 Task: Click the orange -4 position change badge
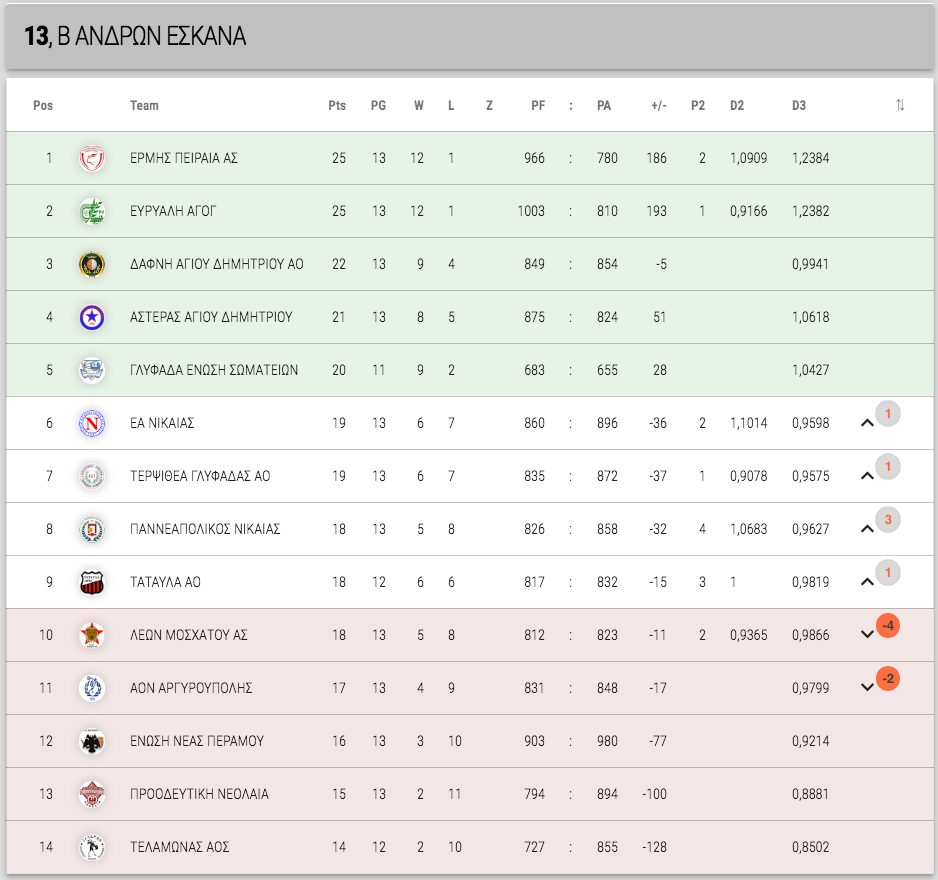(888, 626)
